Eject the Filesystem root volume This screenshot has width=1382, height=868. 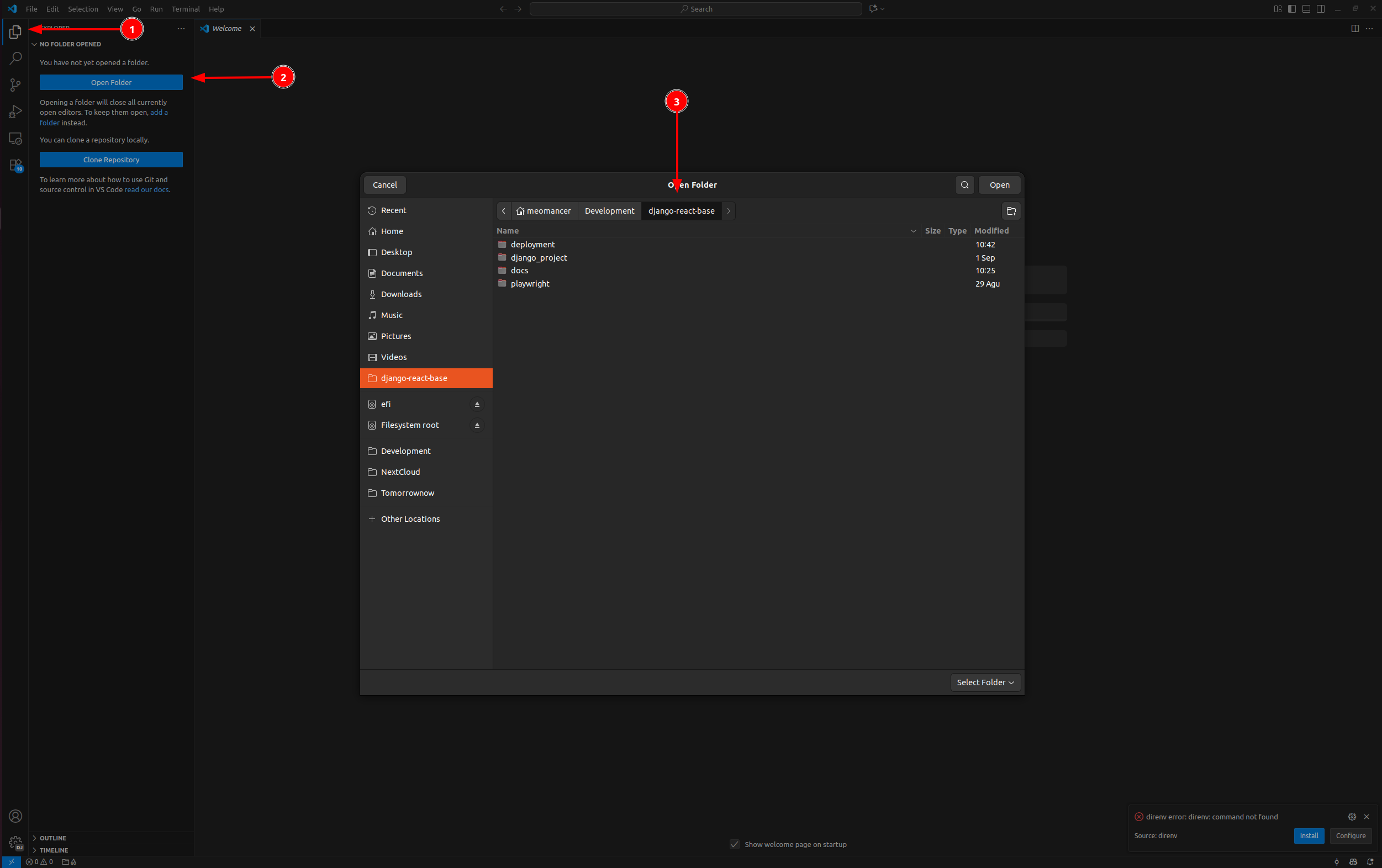[476, 425]
